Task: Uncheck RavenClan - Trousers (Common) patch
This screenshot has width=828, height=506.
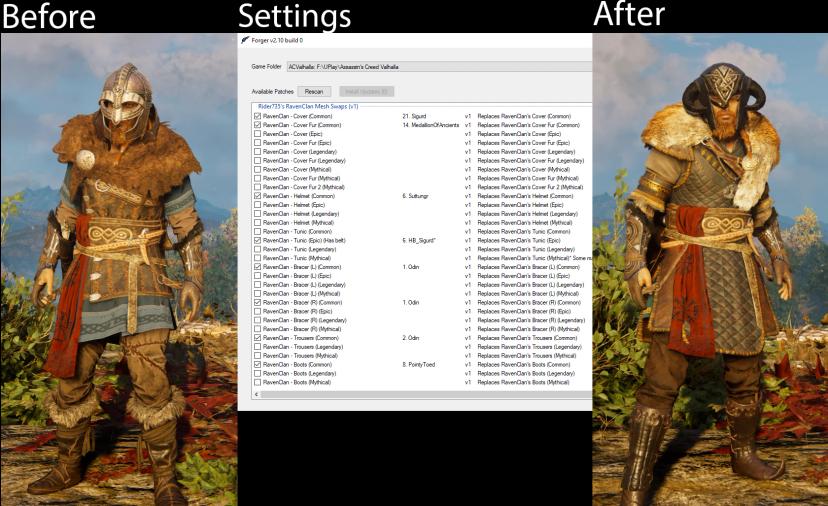Action: (258, 338)
